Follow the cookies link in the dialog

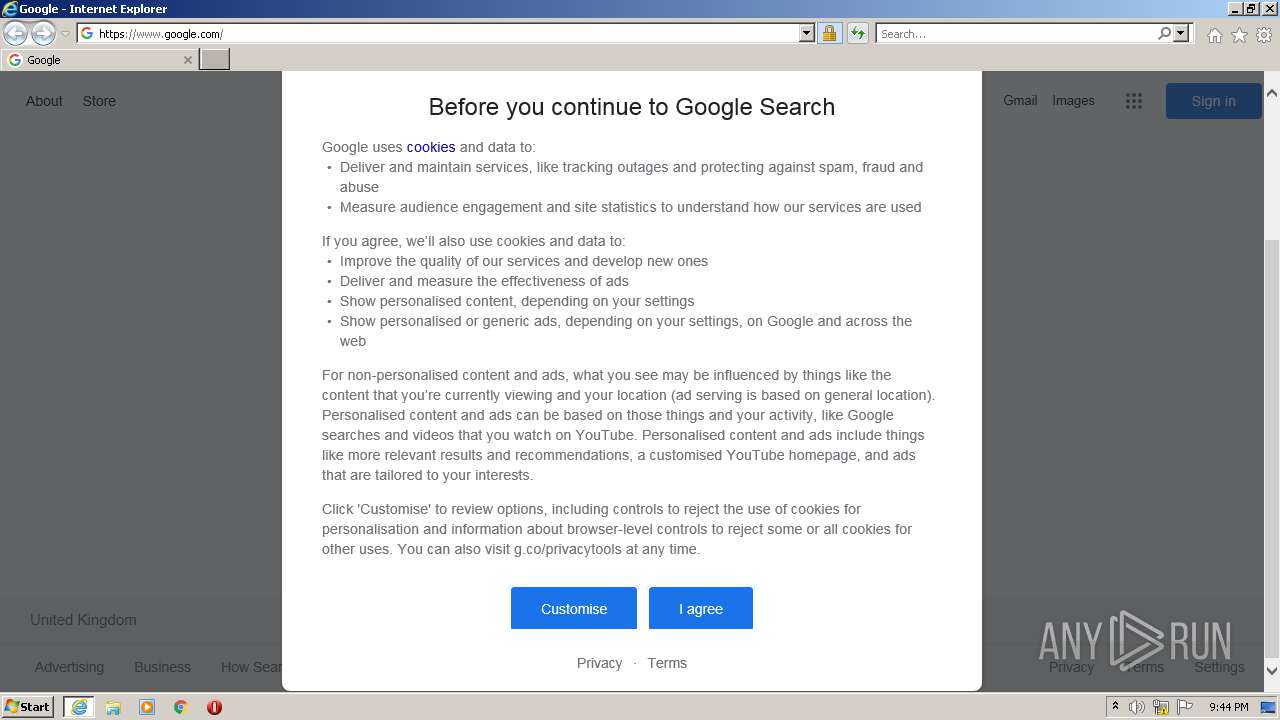(431, 147)
